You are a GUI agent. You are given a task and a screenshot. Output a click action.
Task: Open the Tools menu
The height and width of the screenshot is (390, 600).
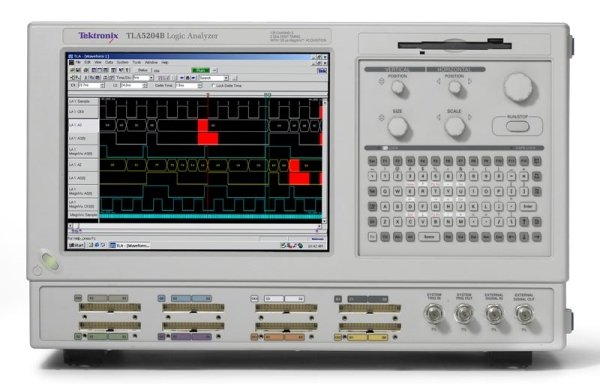[137, 62]
